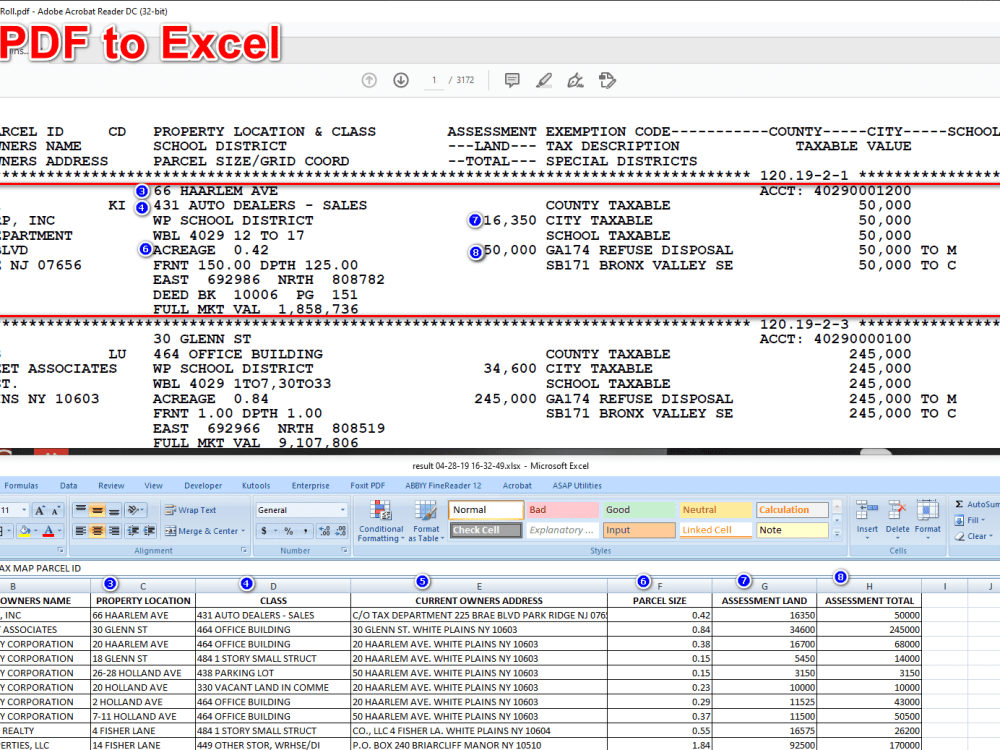The width and height of the screenshot is (1000, 750).
Task: Click the stamp tool icon in Acrobat
Action: coord(607,80)
